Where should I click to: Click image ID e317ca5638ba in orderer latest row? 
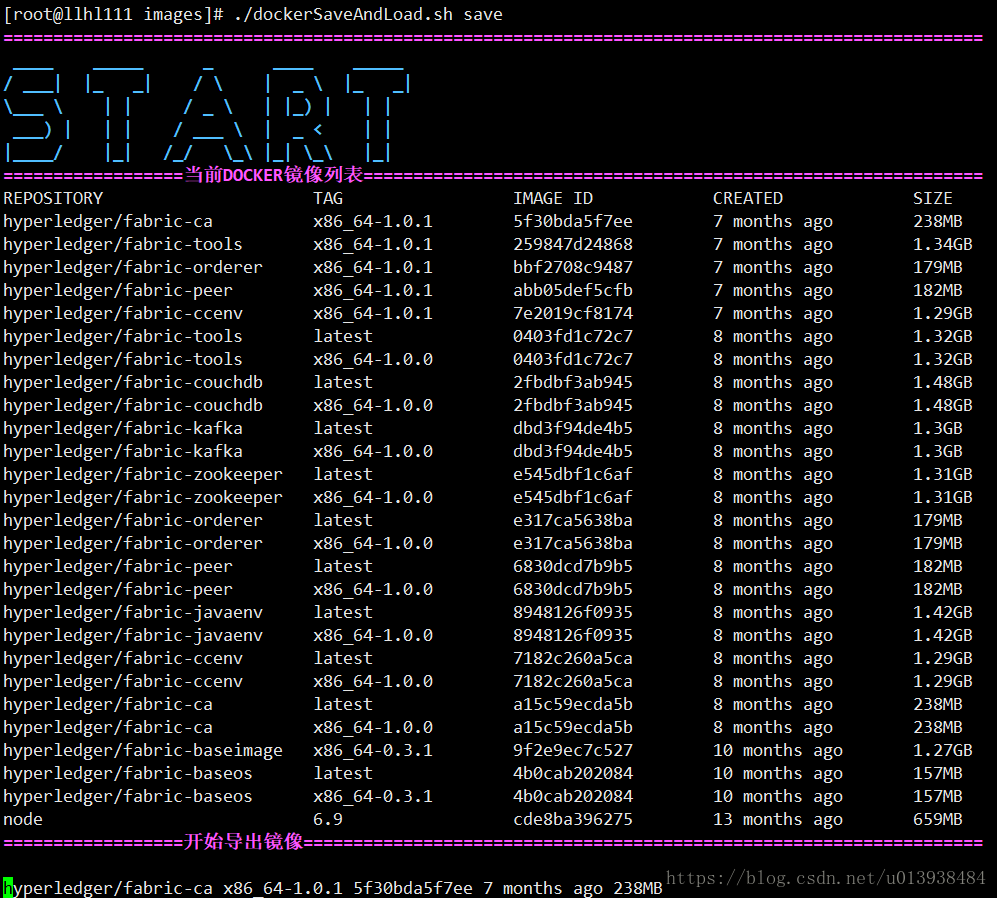click(572, 520)
